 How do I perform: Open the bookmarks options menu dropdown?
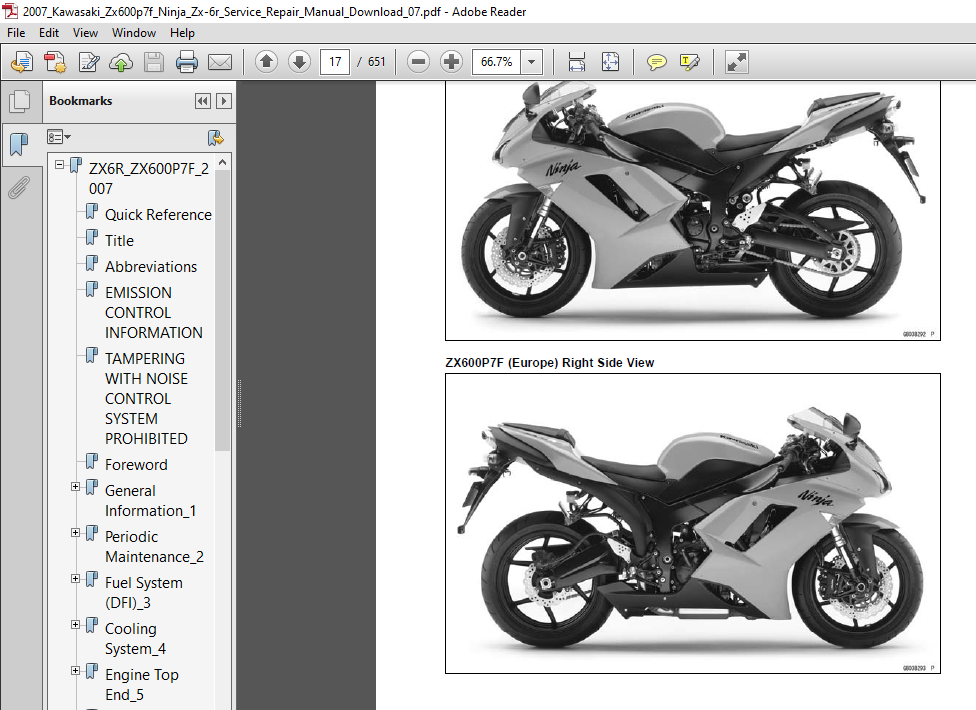(x=59, y=137)
